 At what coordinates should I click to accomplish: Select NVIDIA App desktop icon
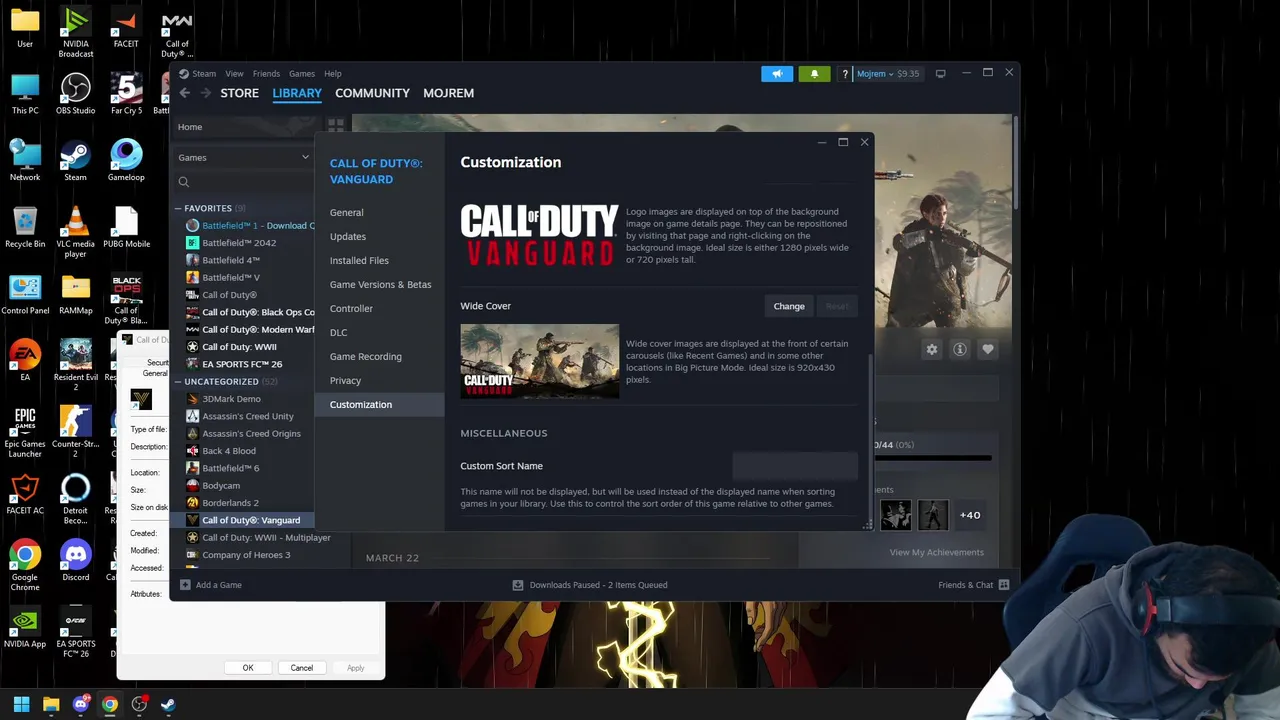coord(25,628)
